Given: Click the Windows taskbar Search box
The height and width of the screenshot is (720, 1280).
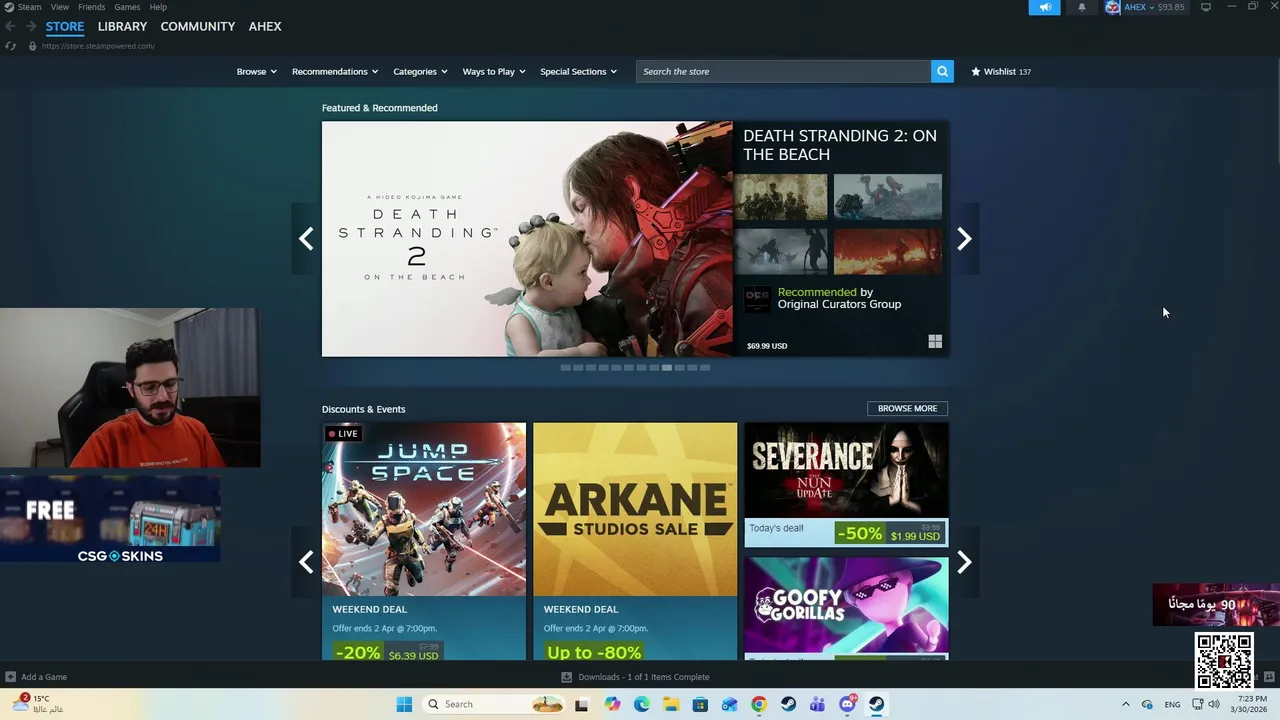Looking at the screenshot, I should [x=493, y=704].
